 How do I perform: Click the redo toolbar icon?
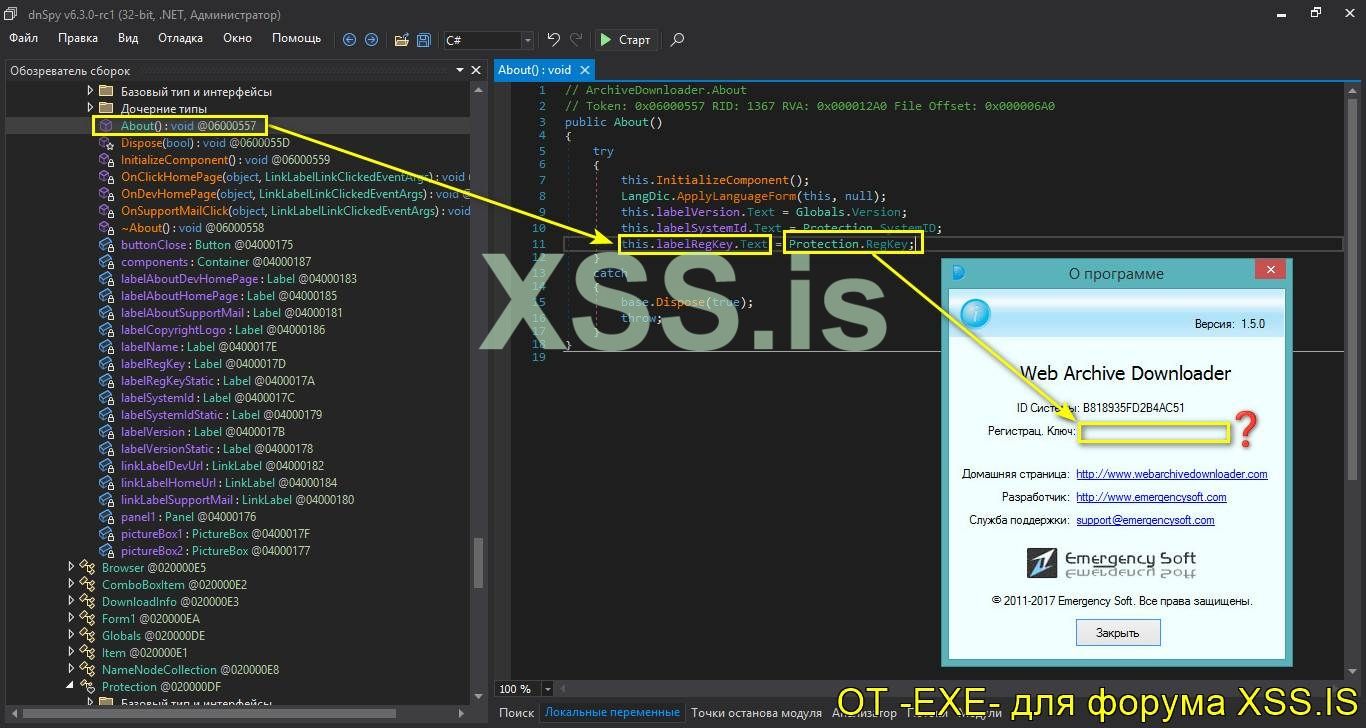pyautogui.click(x=576, y=40)
